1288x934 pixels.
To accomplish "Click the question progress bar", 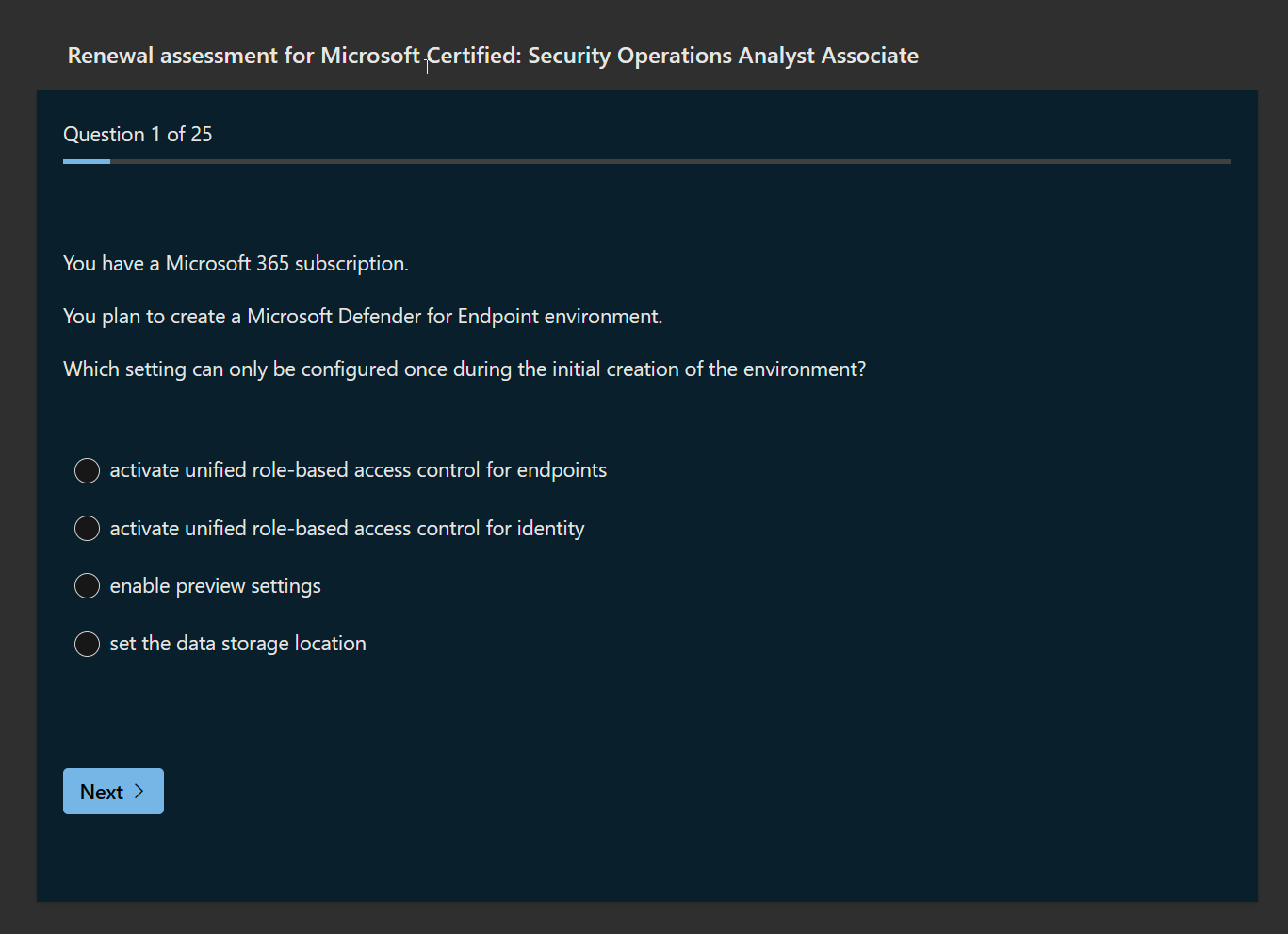I will tap(647, 161).
